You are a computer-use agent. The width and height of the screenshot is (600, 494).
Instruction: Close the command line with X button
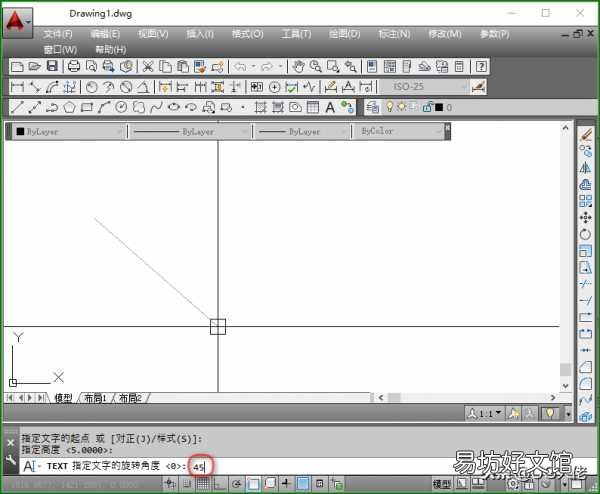tap(11, 443)
